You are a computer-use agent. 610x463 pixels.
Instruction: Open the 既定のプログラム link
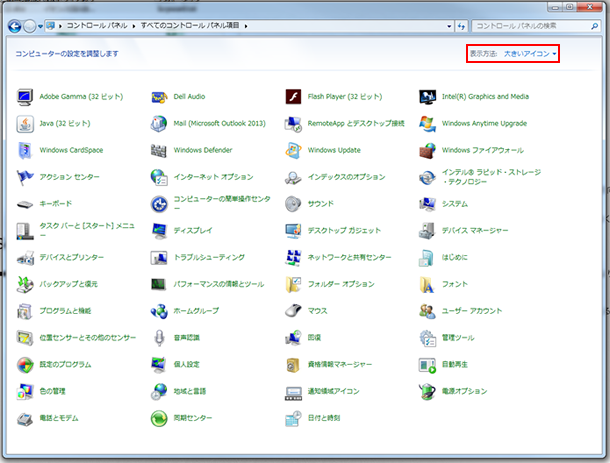(65, 365)
